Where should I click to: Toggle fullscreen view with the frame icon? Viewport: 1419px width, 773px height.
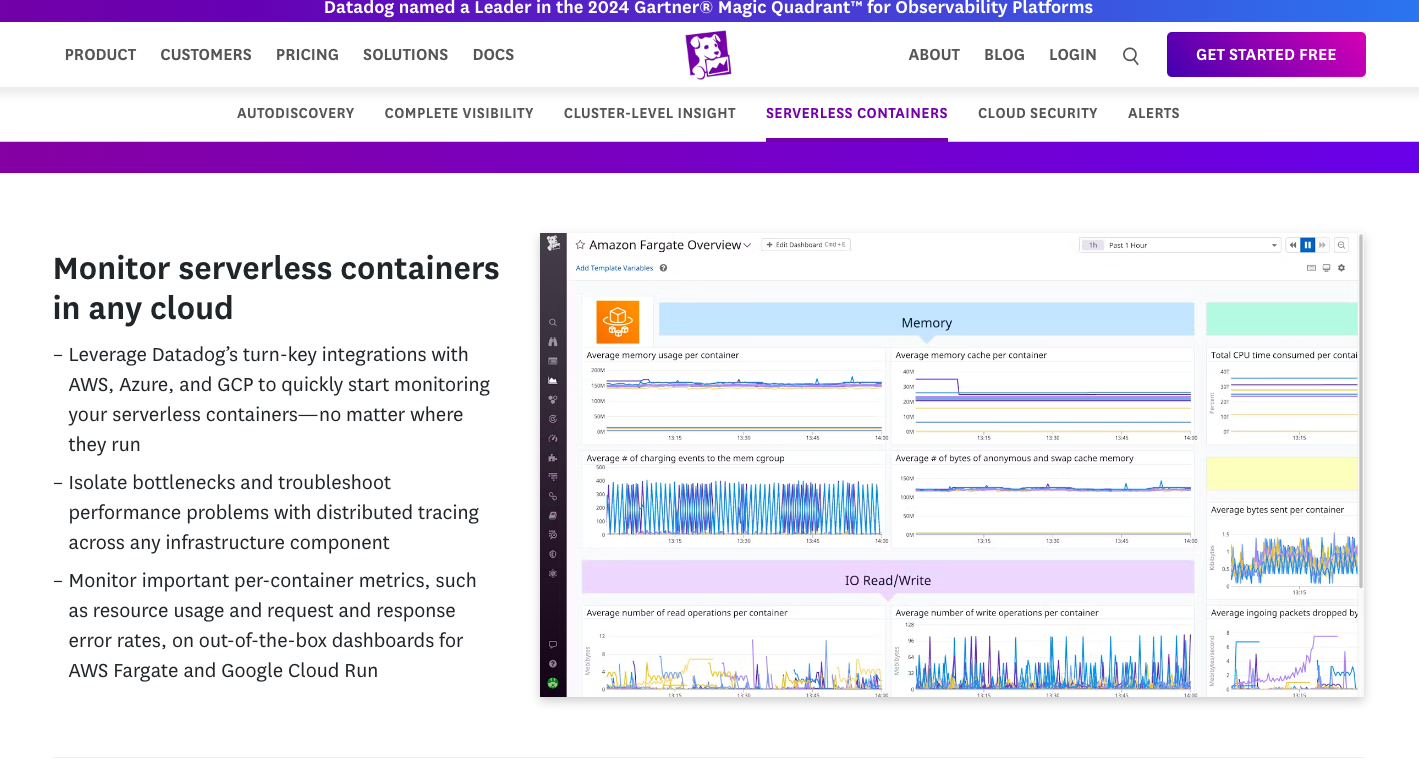(x=1313, y=268)
